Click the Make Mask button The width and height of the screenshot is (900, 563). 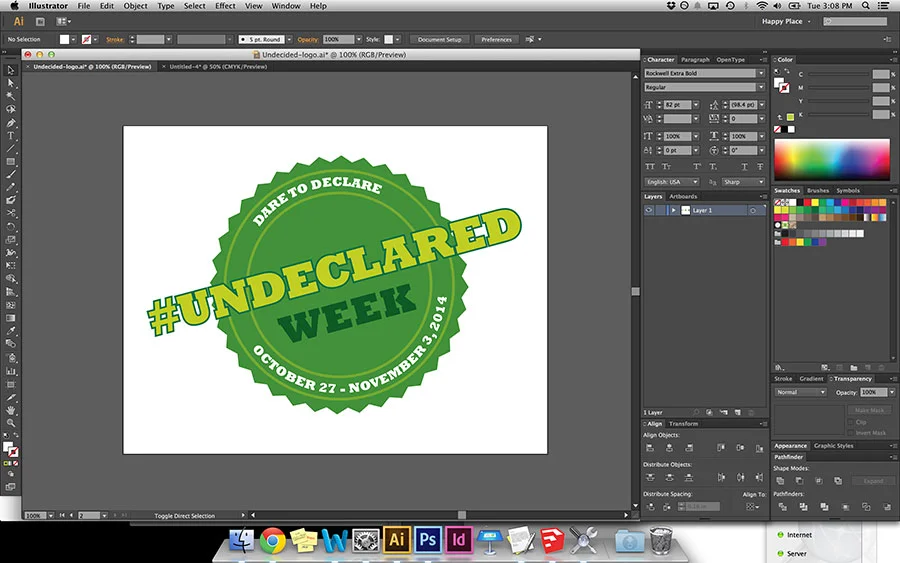coord(869,410)
